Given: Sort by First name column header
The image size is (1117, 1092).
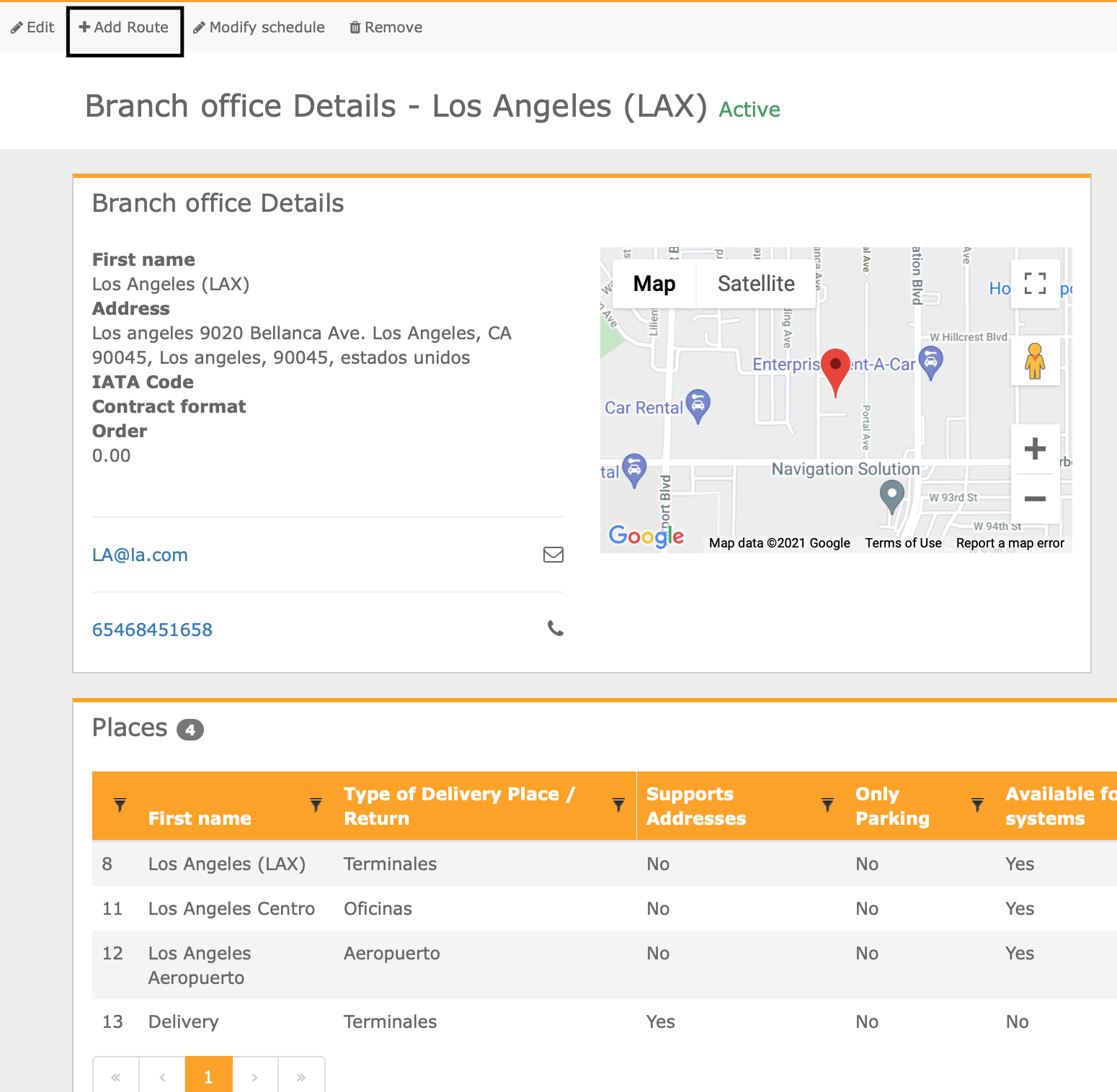Looking at the screenshot, I should [200, 818].
